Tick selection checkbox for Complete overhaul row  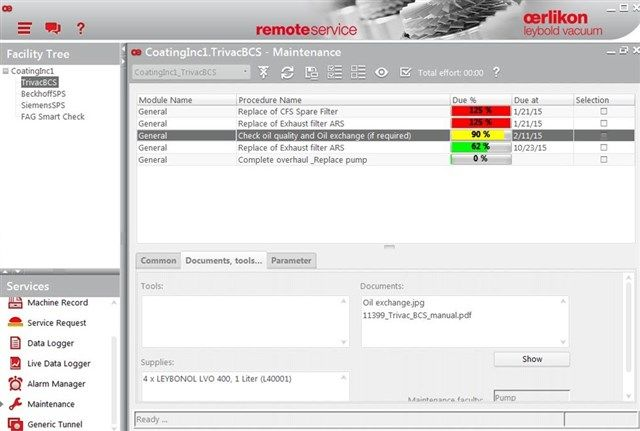(x=604, y=160)
